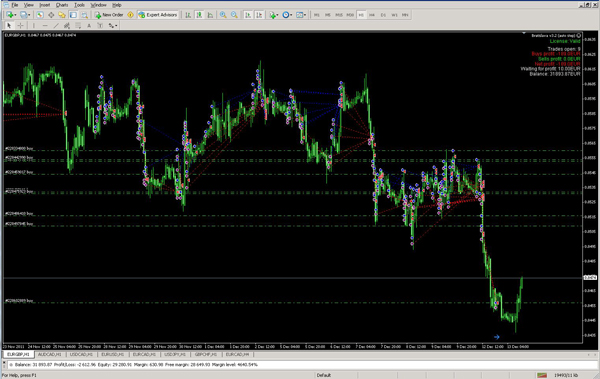The height and width of the screenshot is (379, 600).
Task: Open the Strategy Tester icon
Action: [x=84, y=15]
